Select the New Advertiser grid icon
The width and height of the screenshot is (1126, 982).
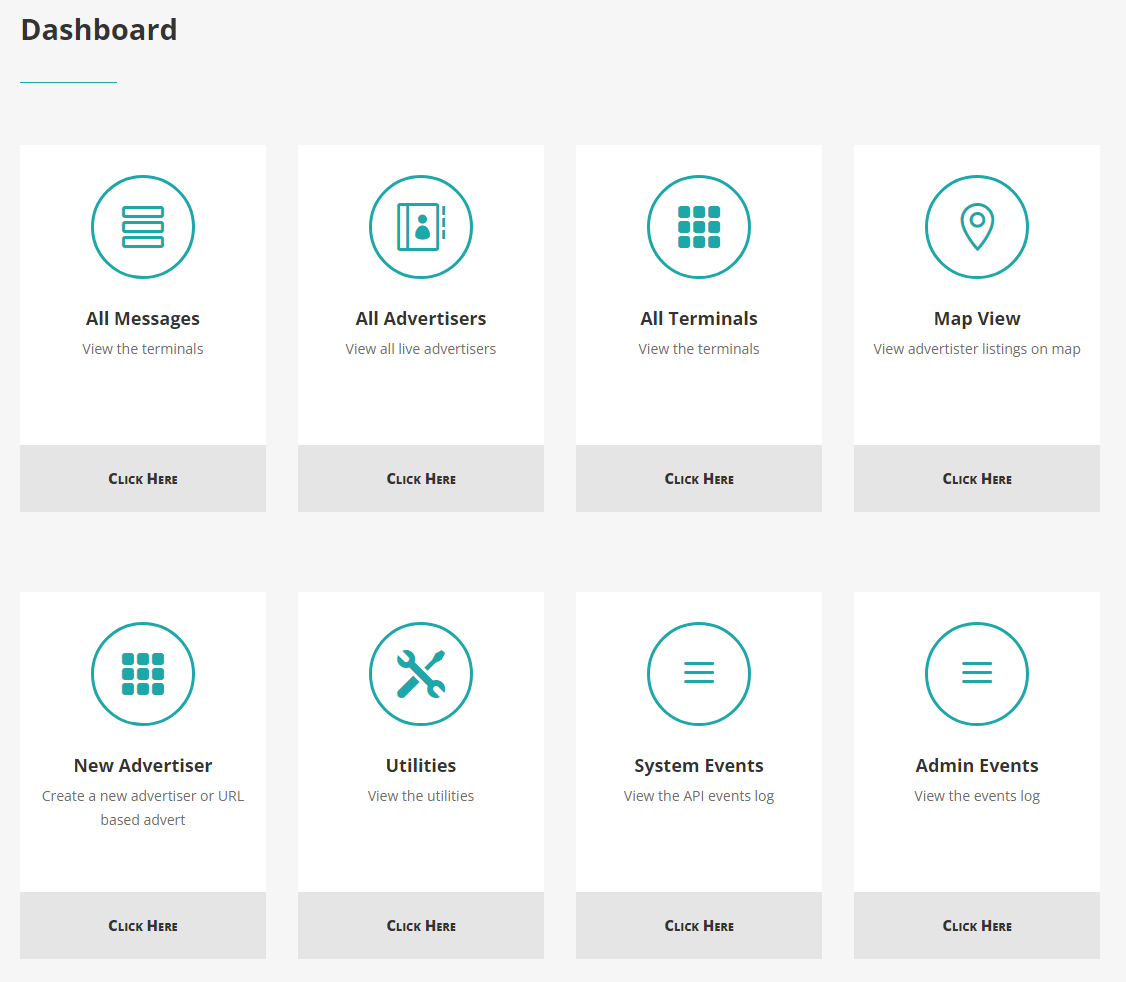[x=143, y=674]
